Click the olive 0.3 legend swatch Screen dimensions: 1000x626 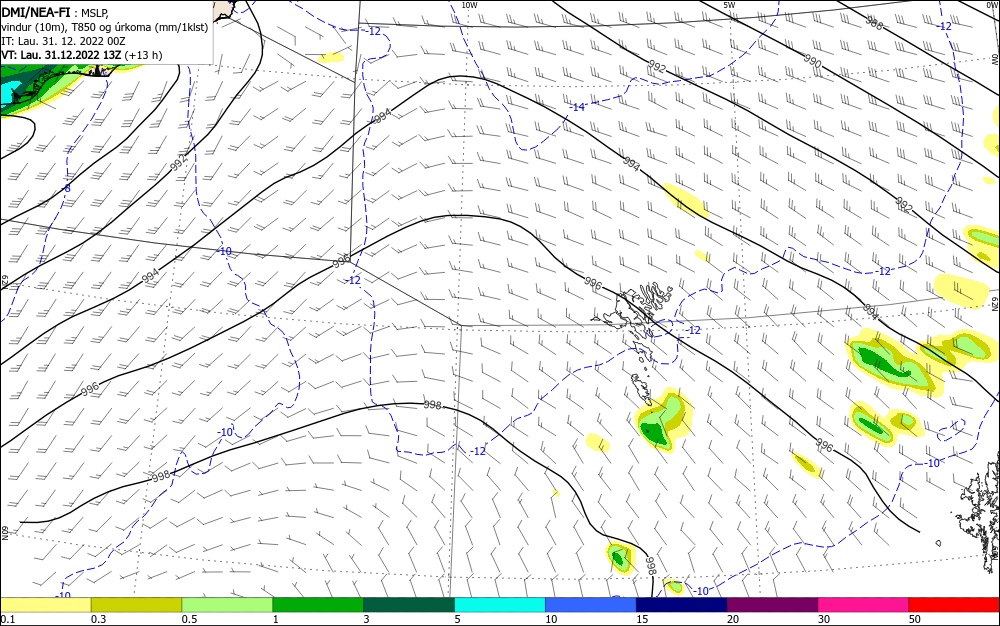click(136, 605)
